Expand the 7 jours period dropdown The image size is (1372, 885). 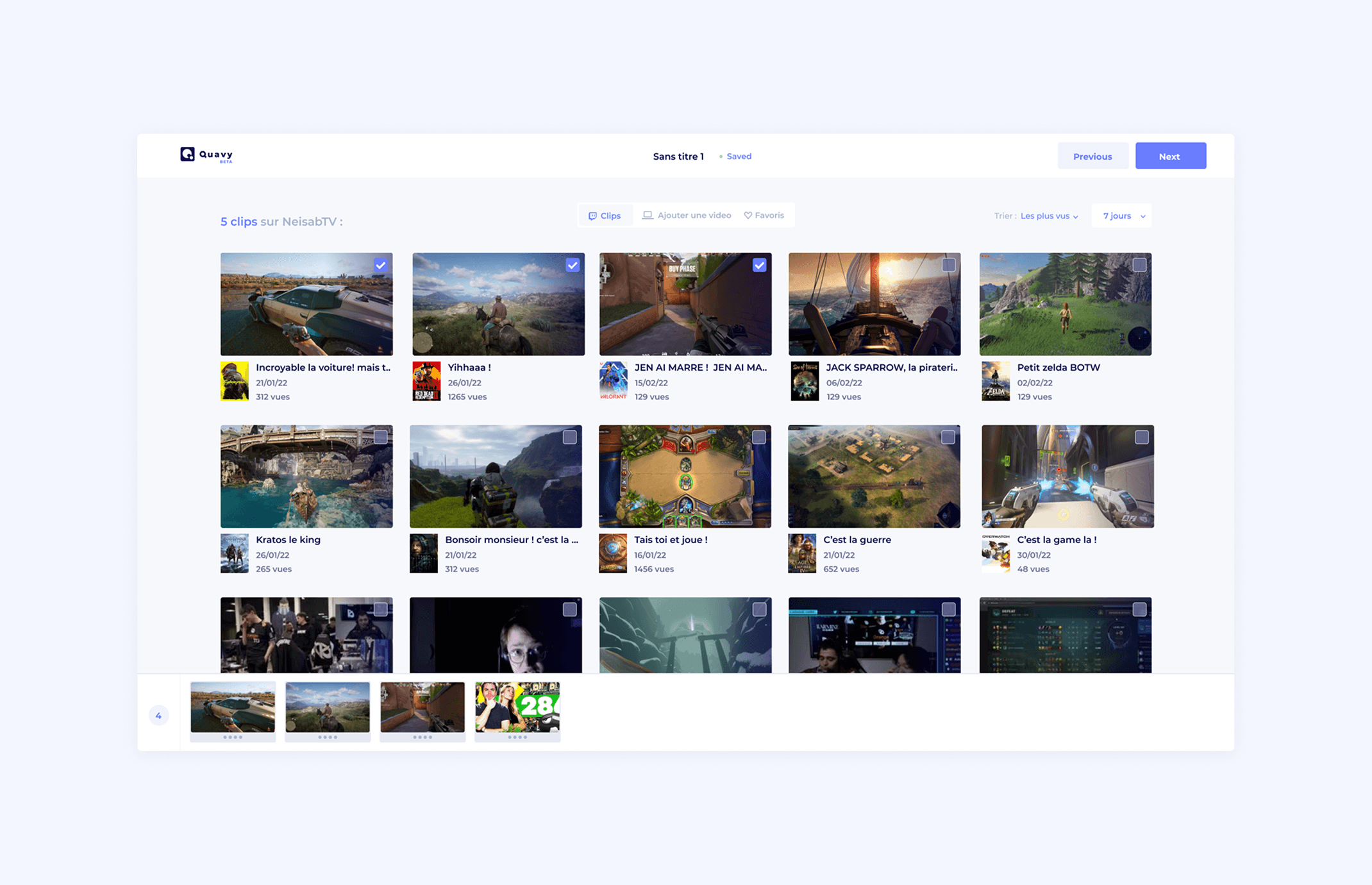[x=1123, y=216]
